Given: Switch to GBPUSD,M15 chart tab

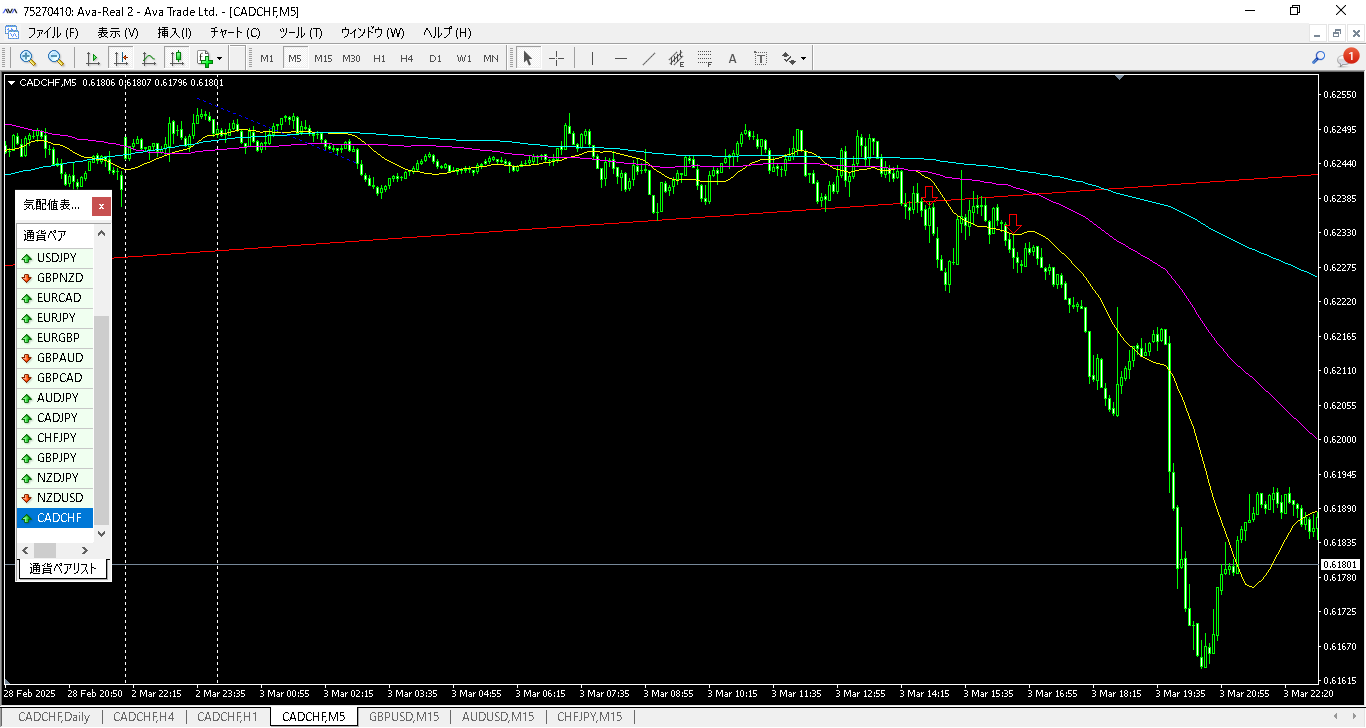Looking at the screenshot, I should (404, 717).
